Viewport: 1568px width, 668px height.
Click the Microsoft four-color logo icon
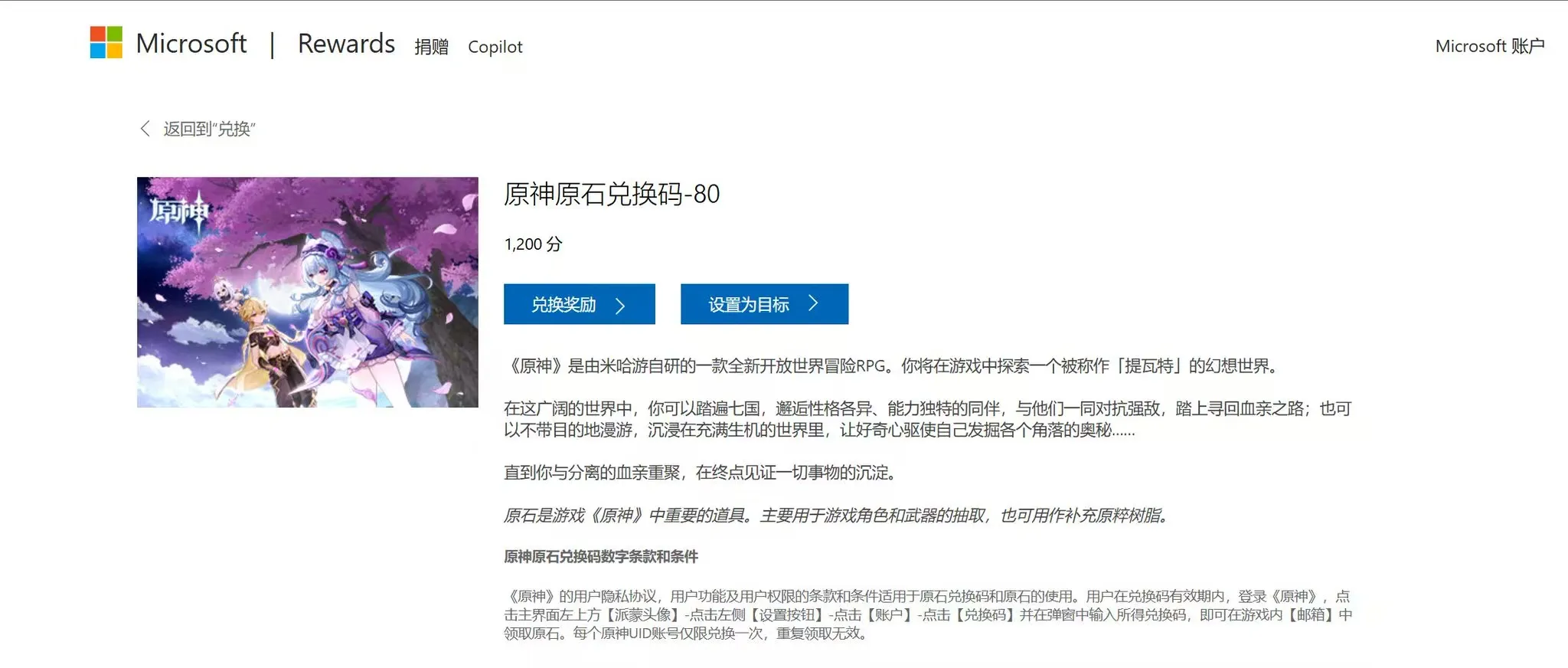[x=106, y=43]
